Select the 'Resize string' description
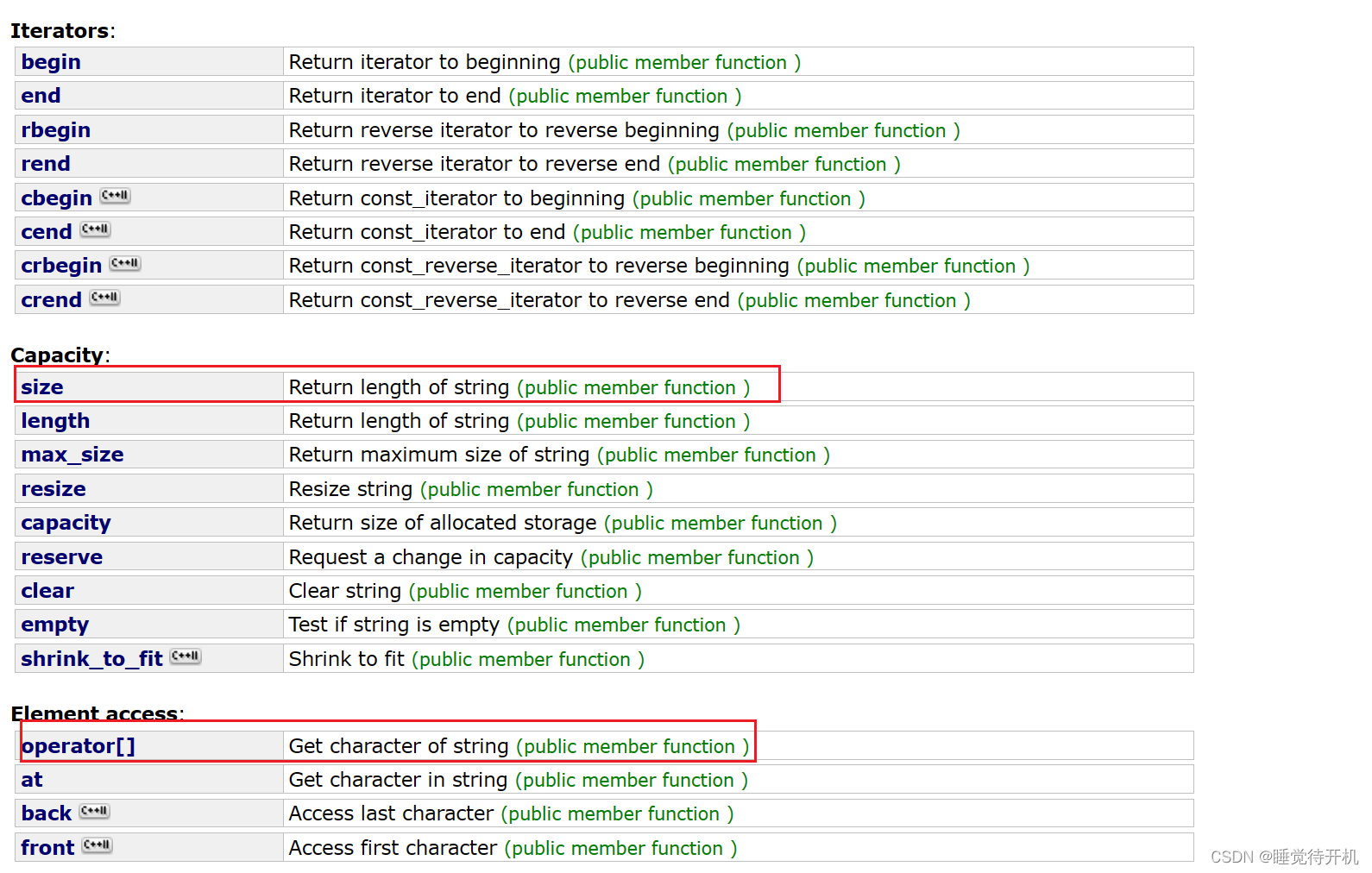The width and height of the screenshot is (1372, 873). tap(350, 489)
